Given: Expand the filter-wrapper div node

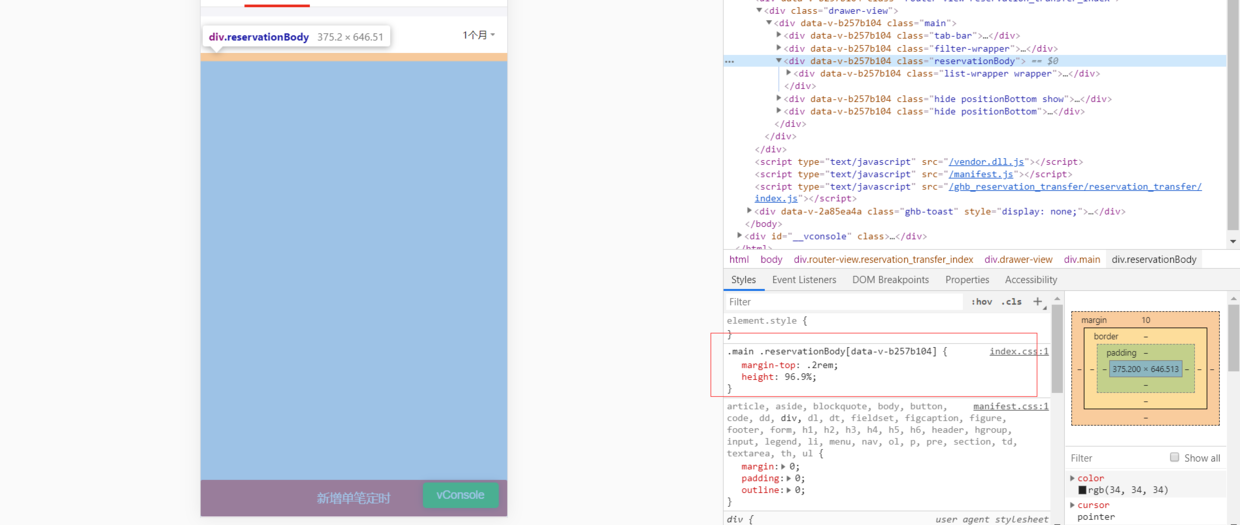Looking at the screenshot, I should (x=779, y=48).
